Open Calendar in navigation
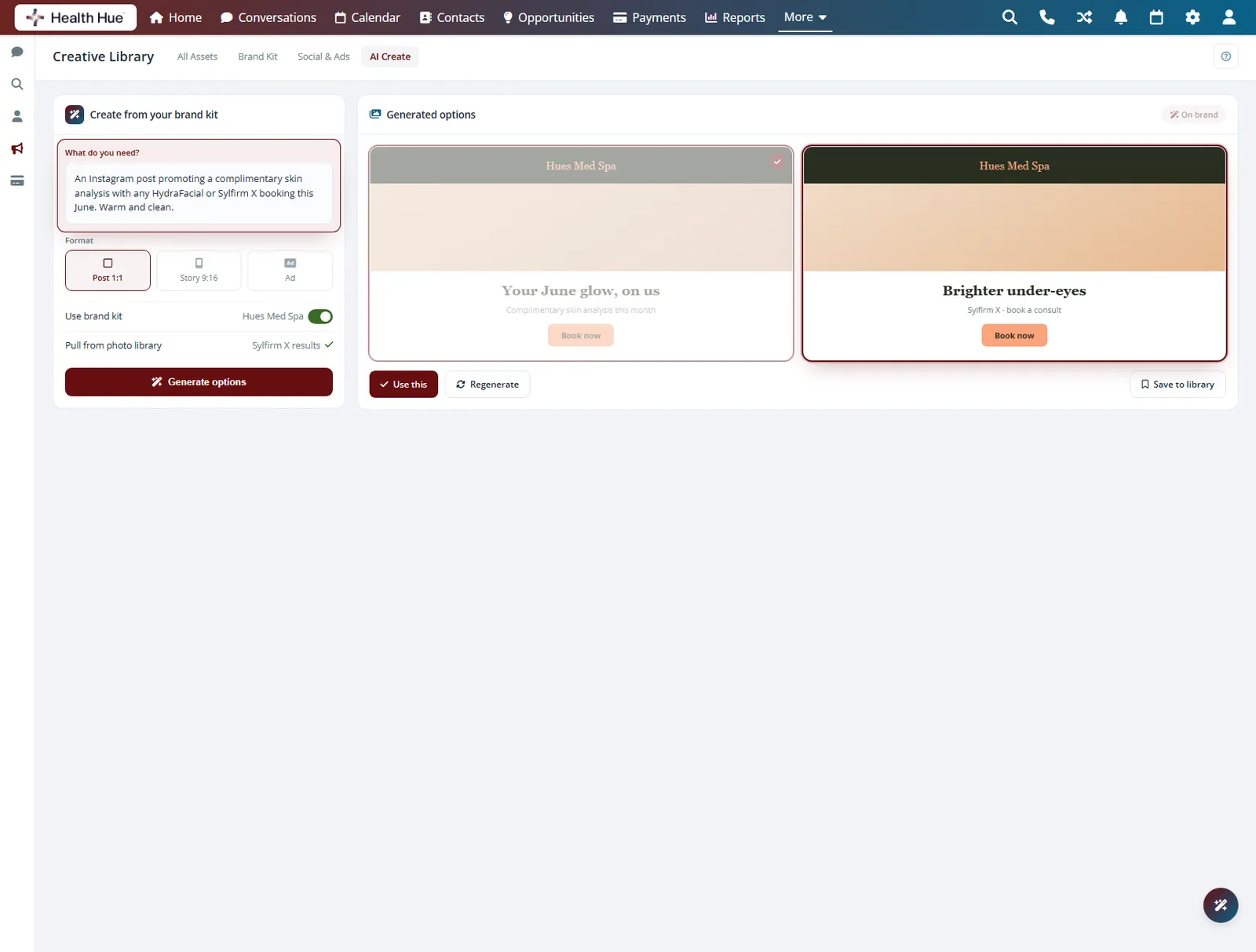 tap(367, 17)
